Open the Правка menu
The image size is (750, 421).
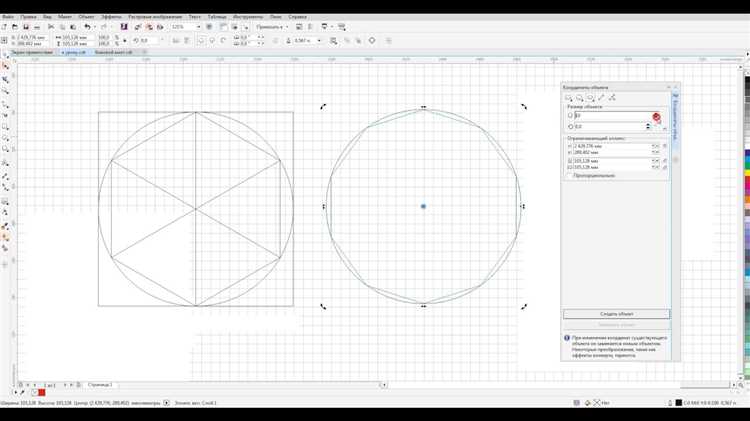click(x=28, y=17)
